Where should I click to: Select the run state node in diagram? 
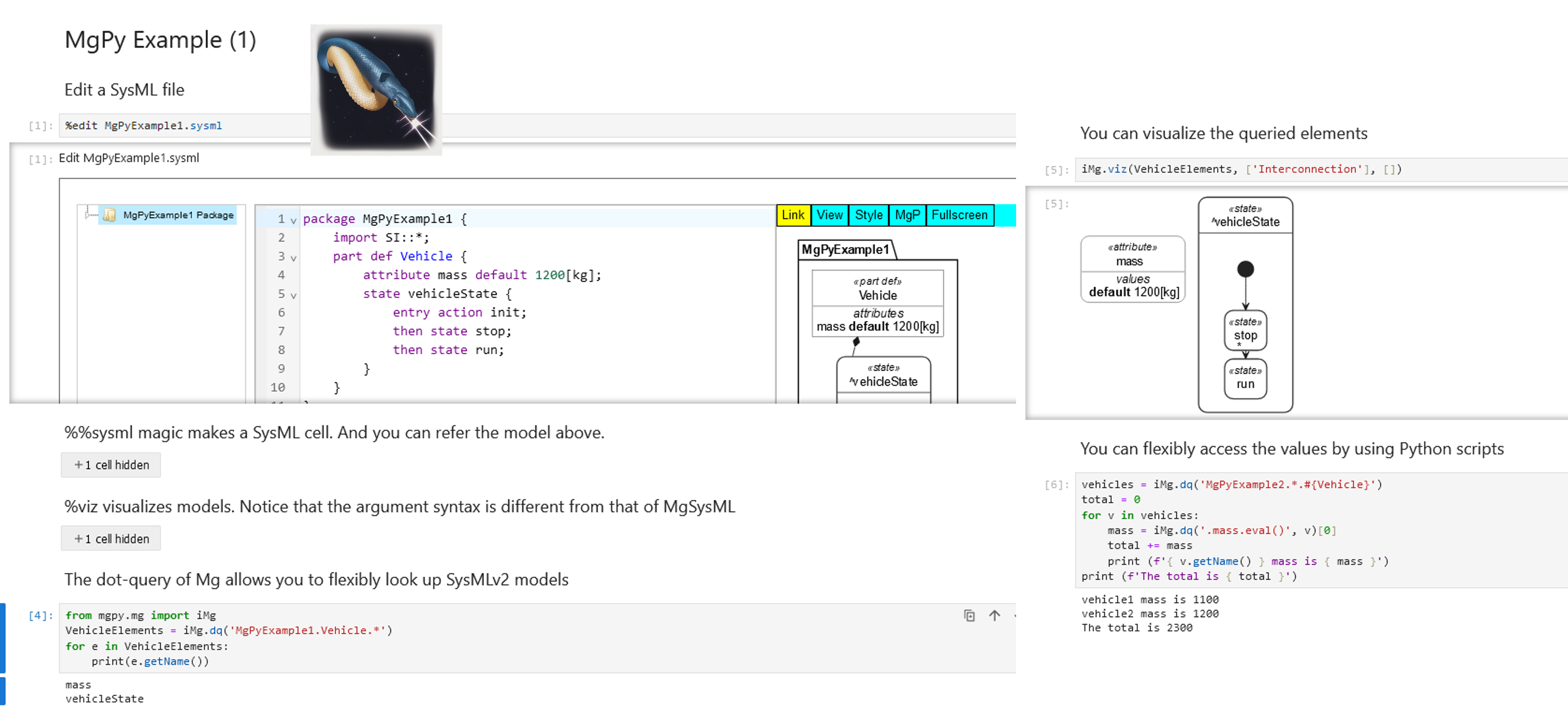click(x=1245, y=379)
